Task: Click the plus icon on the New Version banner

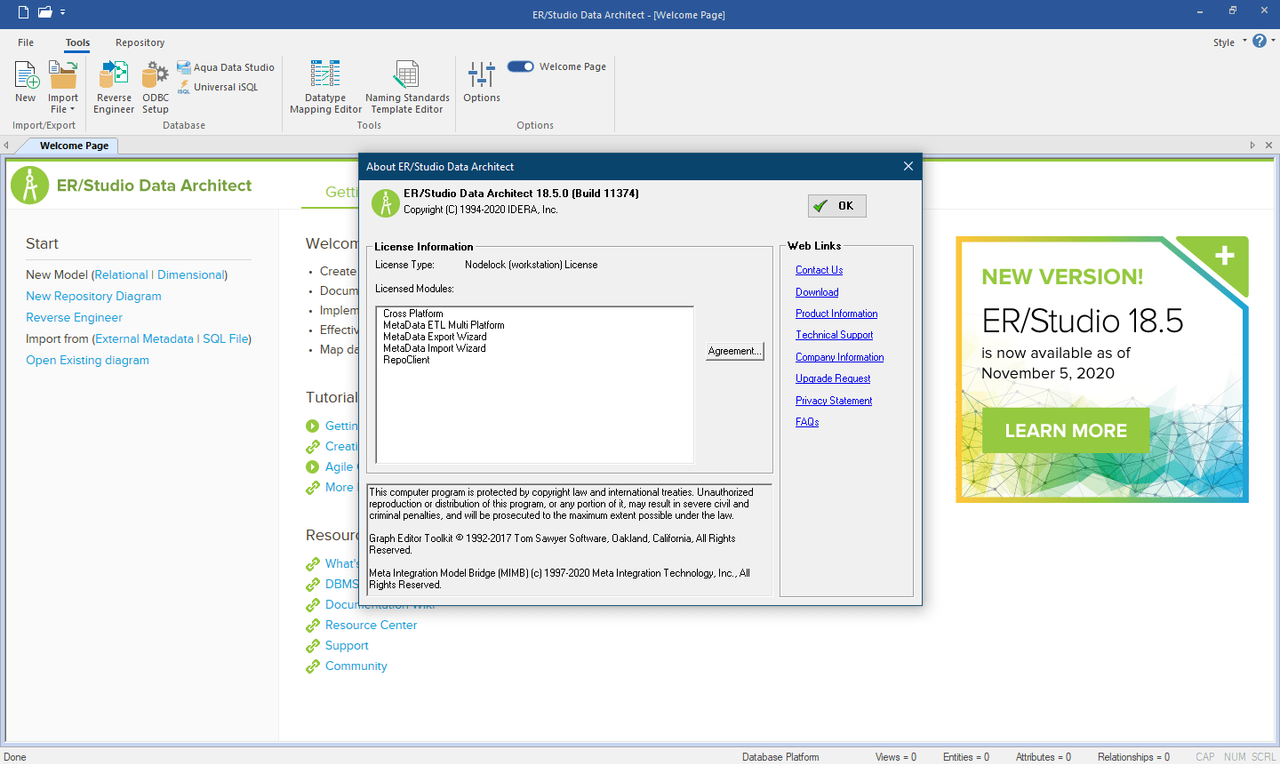Action: 1224,255
